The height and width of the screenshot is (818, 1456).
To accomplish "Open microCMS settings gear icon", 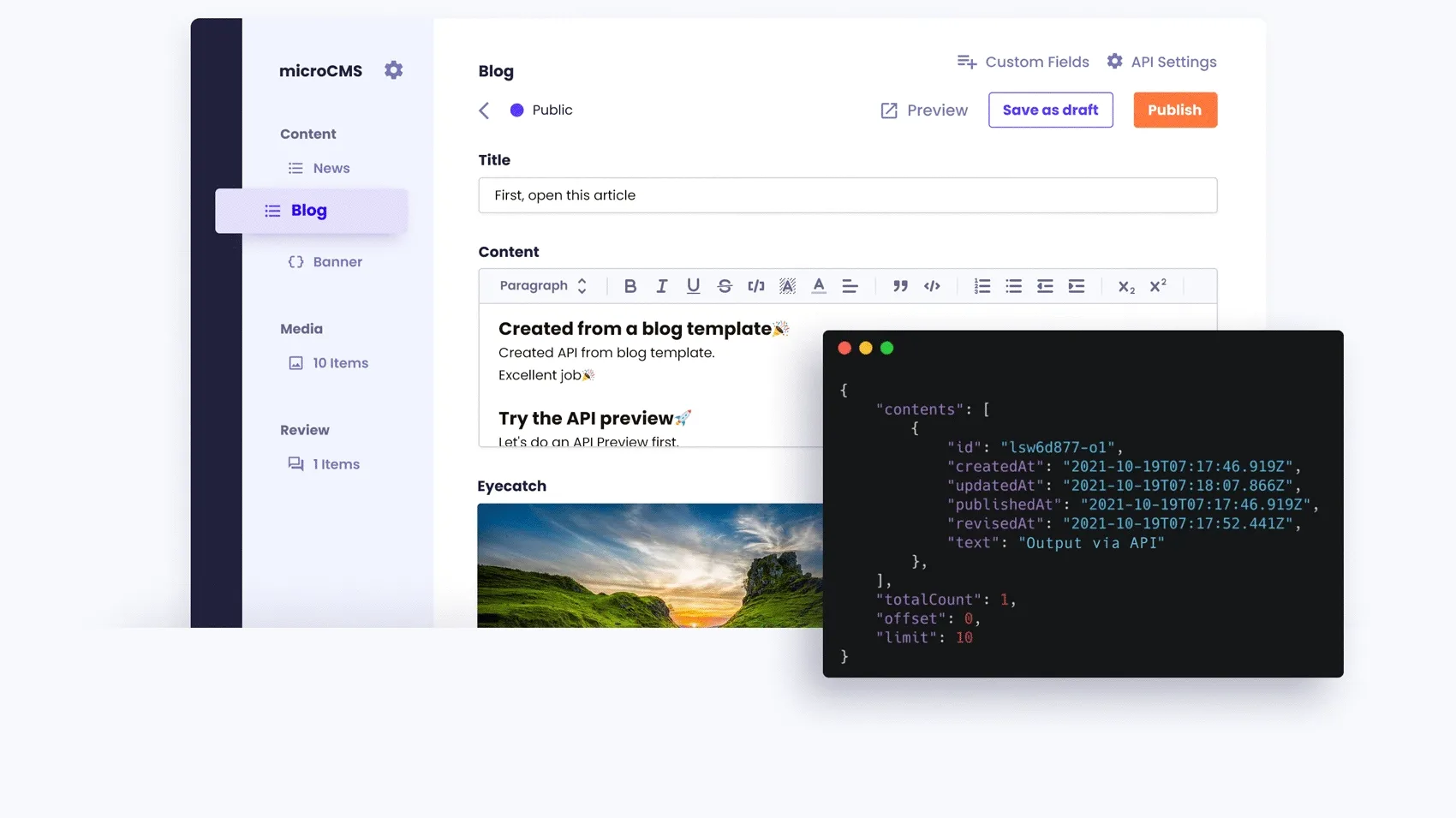I will click(393, 70).
